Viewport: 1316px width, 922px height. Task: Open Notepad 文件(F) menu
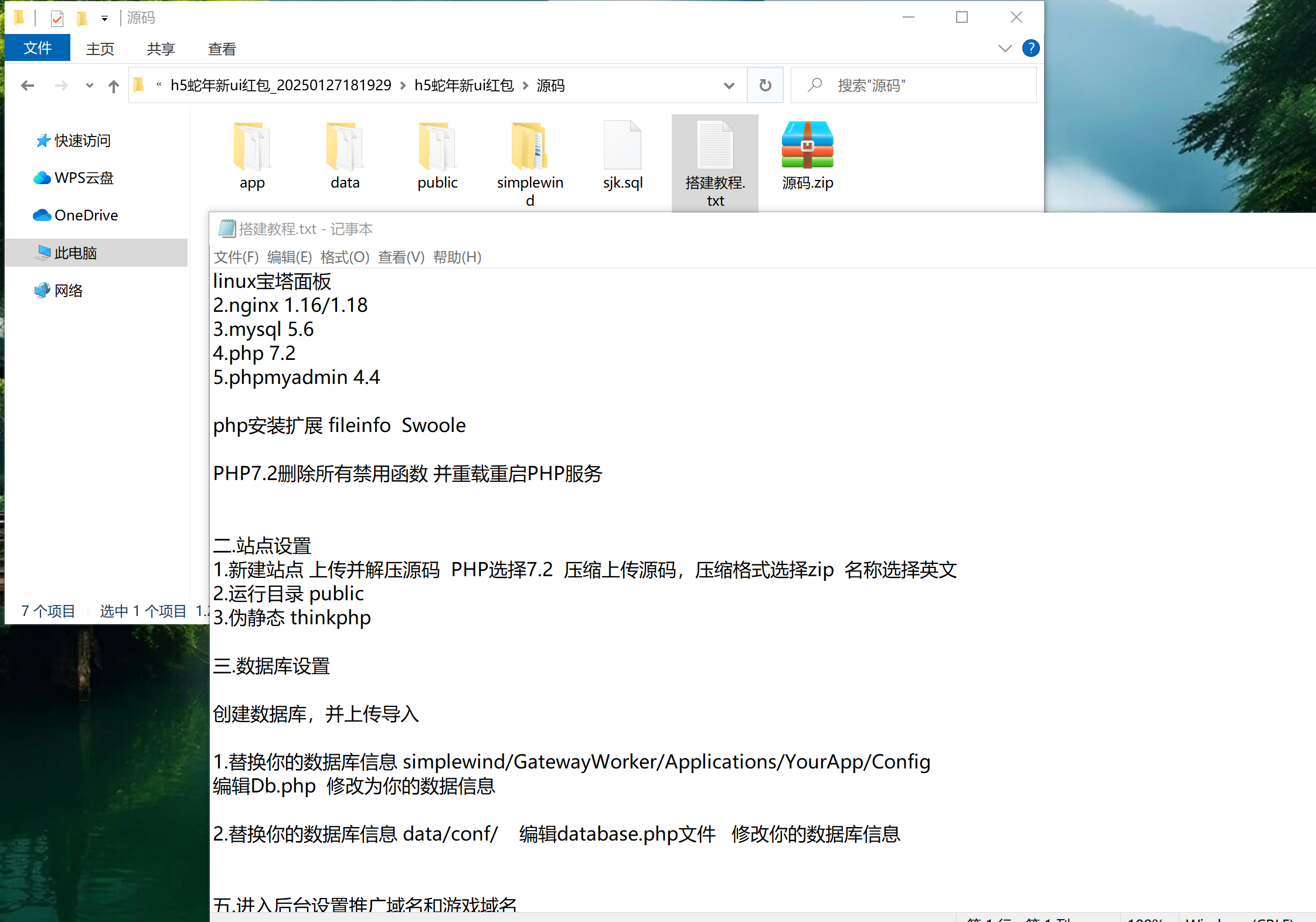tap(236, 257)
